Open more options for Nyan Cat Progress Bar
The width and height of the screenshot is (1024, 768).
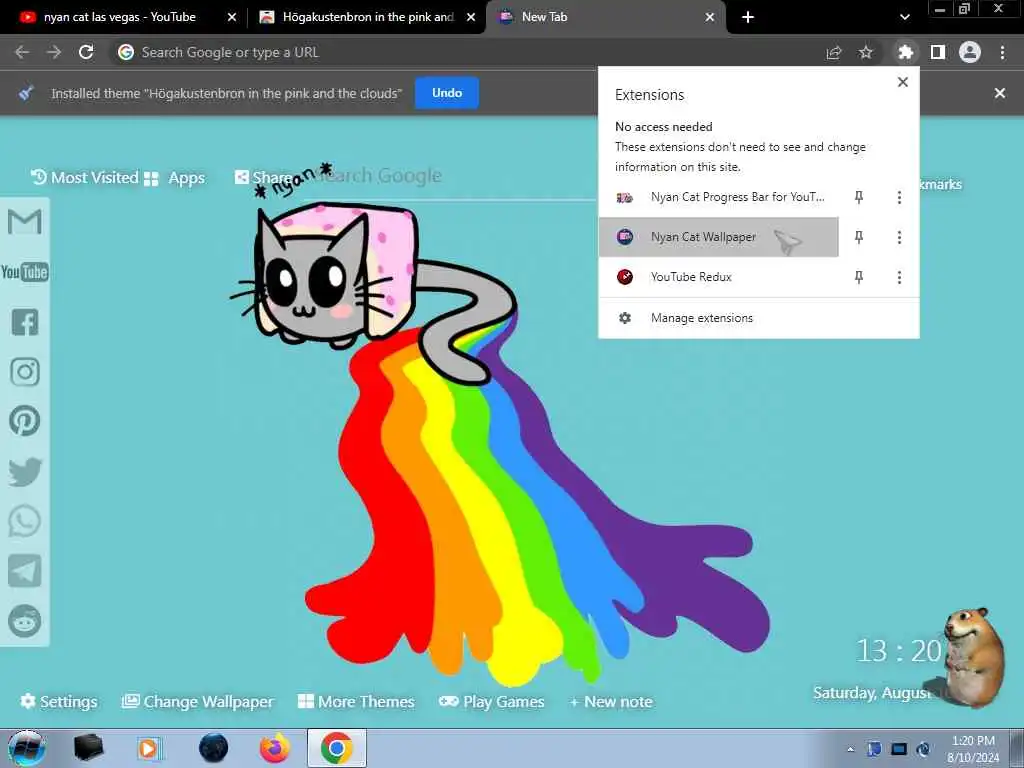tap(899, 197)
